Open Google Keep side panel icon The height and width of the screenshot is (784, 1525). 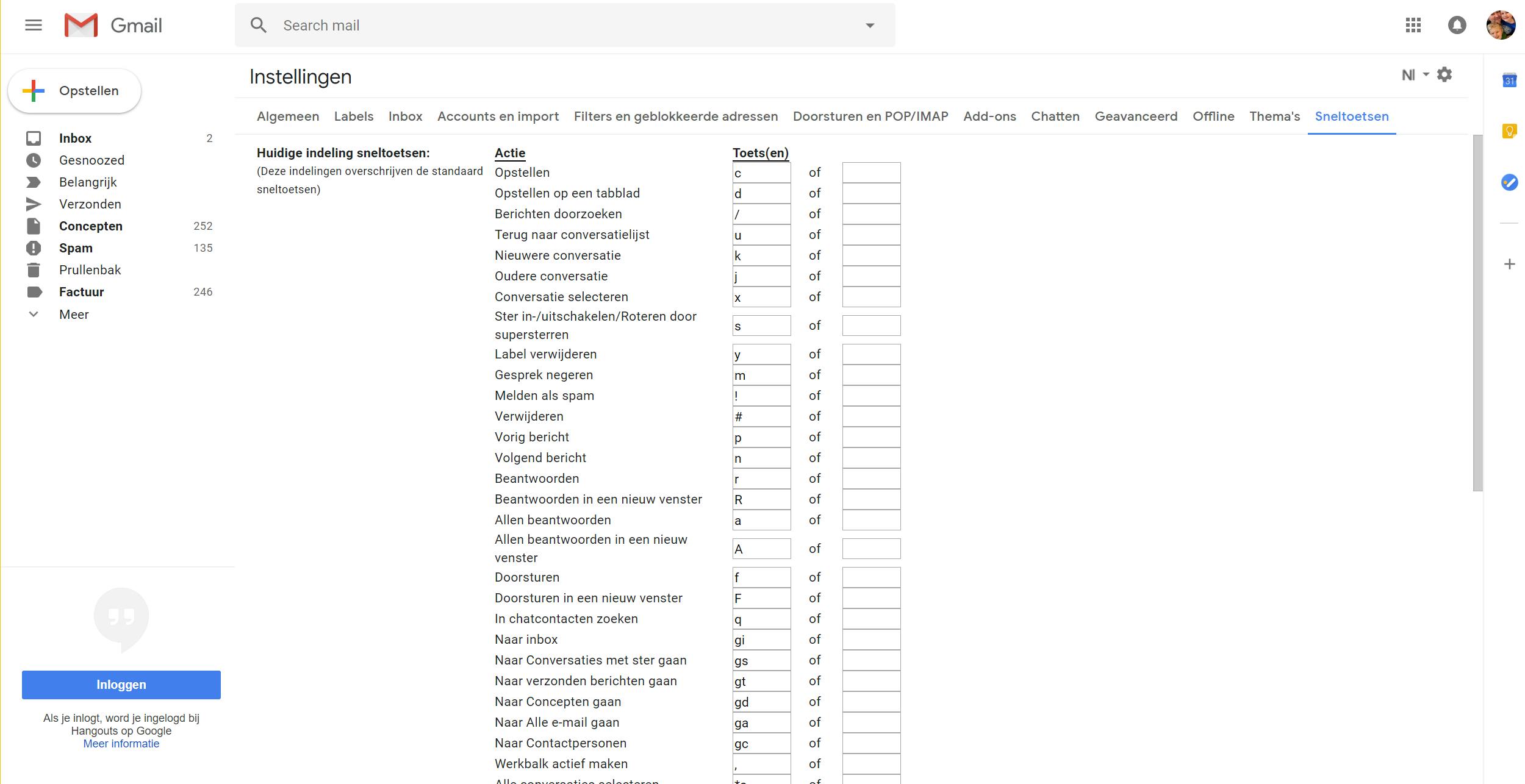(x=1509, y=131)
